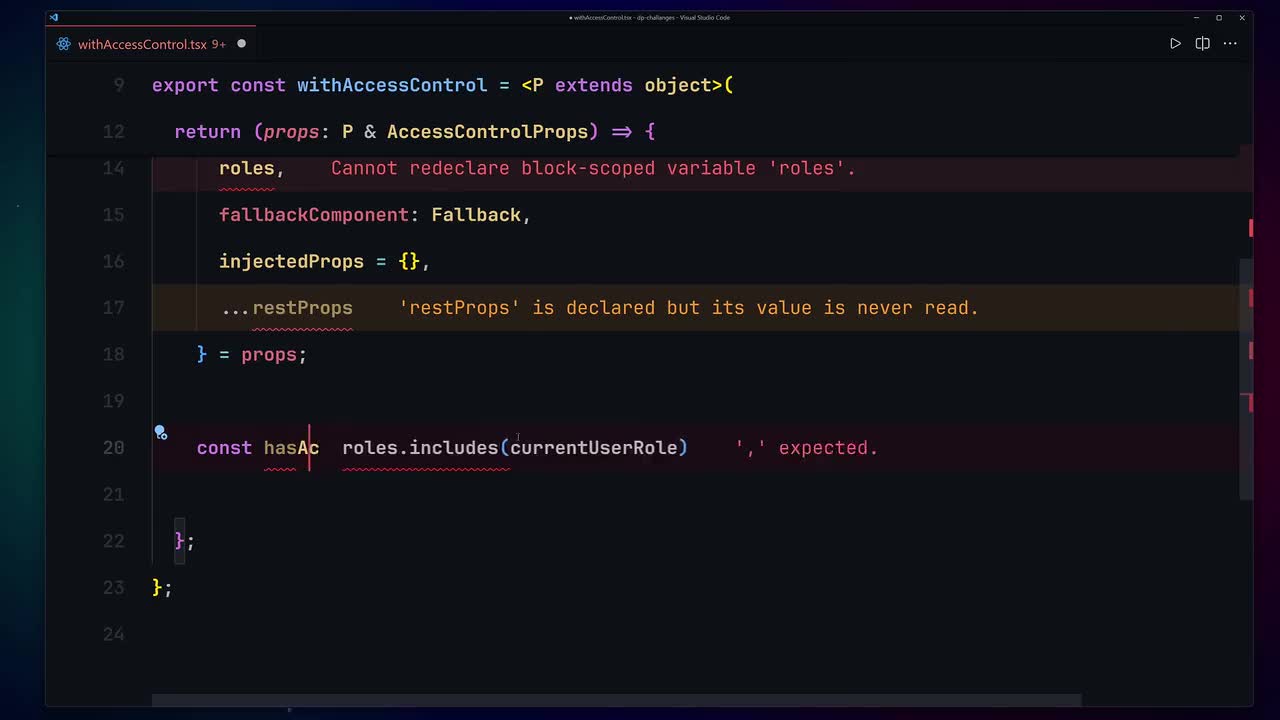Click the 'restProps is declared but never read' warning
Image resolution: width=1280 pixels, height=720 pixels.
click(x=688, y=308)
